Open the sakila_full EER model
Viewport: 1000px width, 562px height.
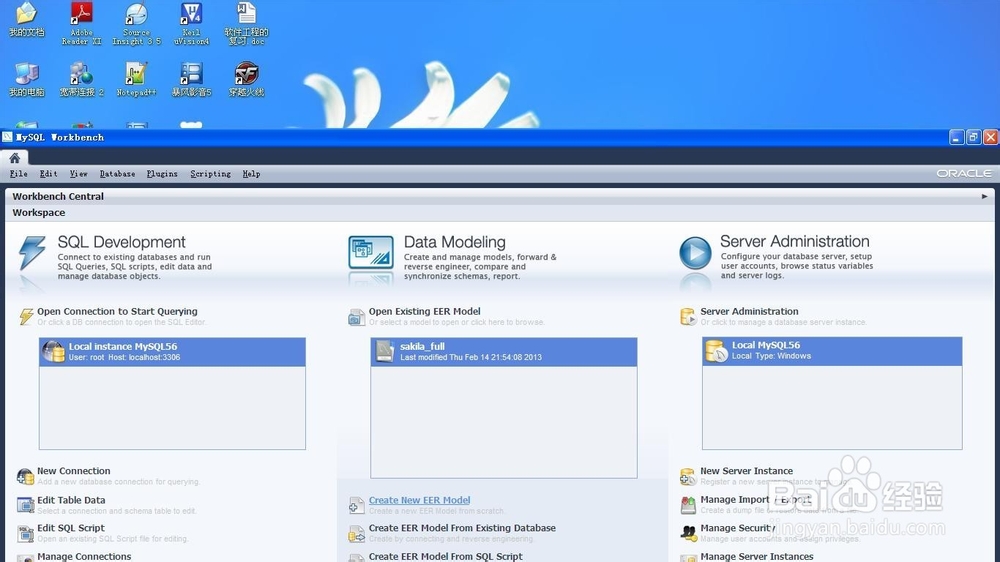pos(504,351)
